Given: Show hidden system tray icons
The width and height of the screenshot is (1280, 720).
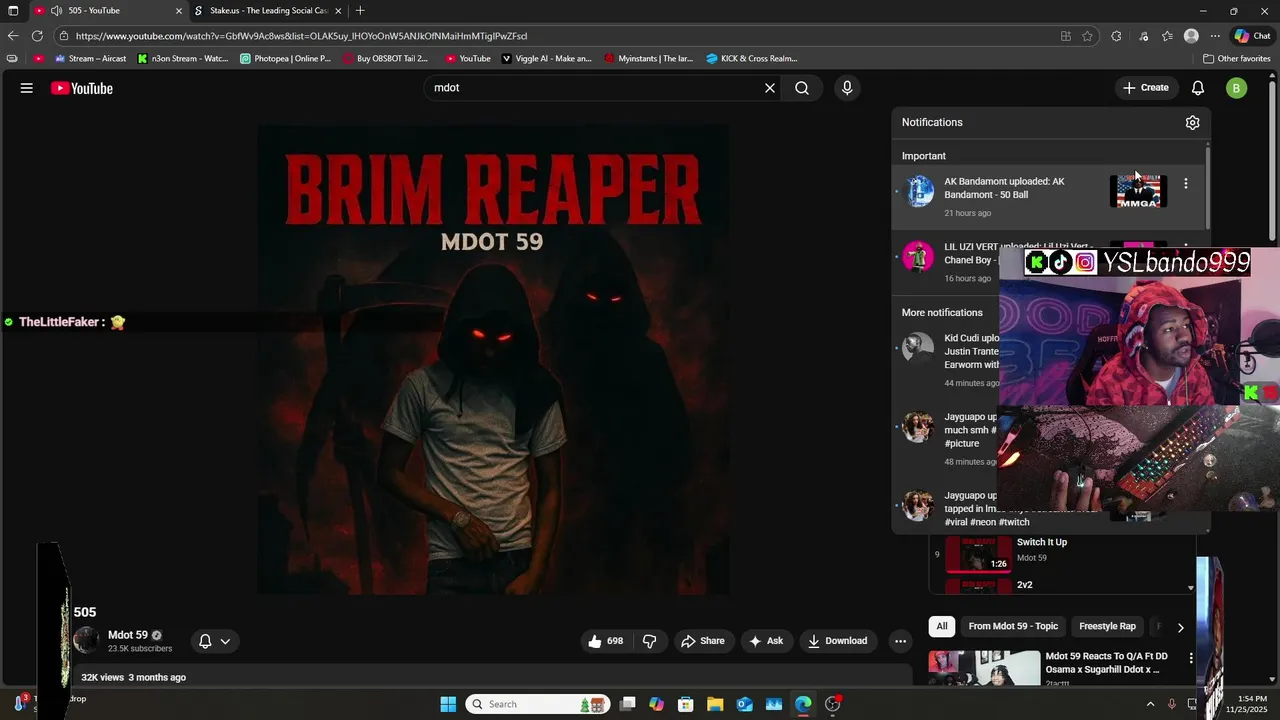Looking at the screenshot, I should [1150, 704].
